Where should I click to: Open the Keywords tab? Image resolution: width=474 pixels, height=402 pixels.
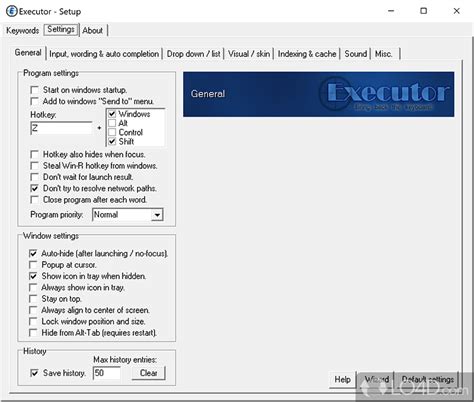point(22,30)
